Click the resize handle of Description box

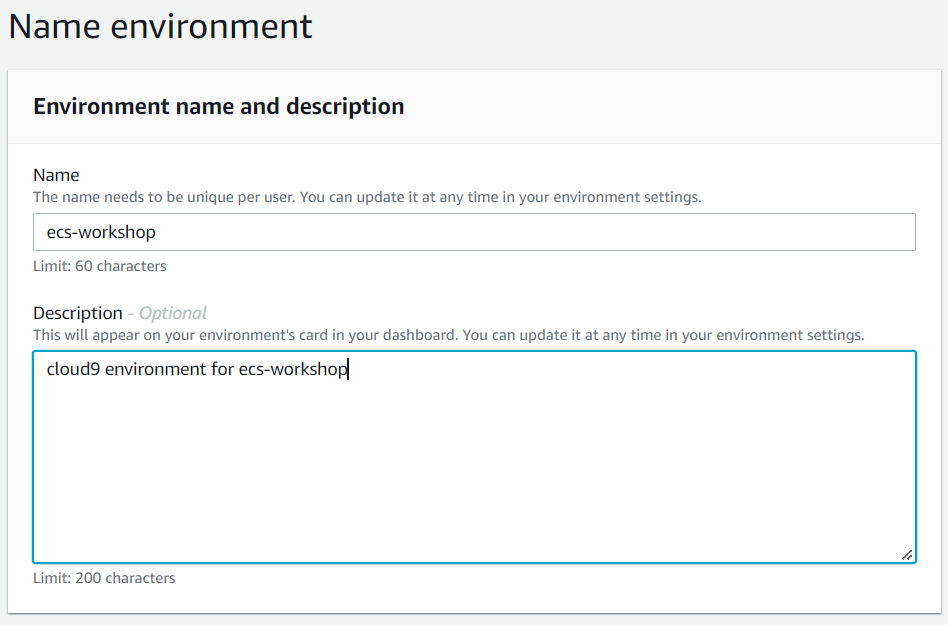point(906,554)
